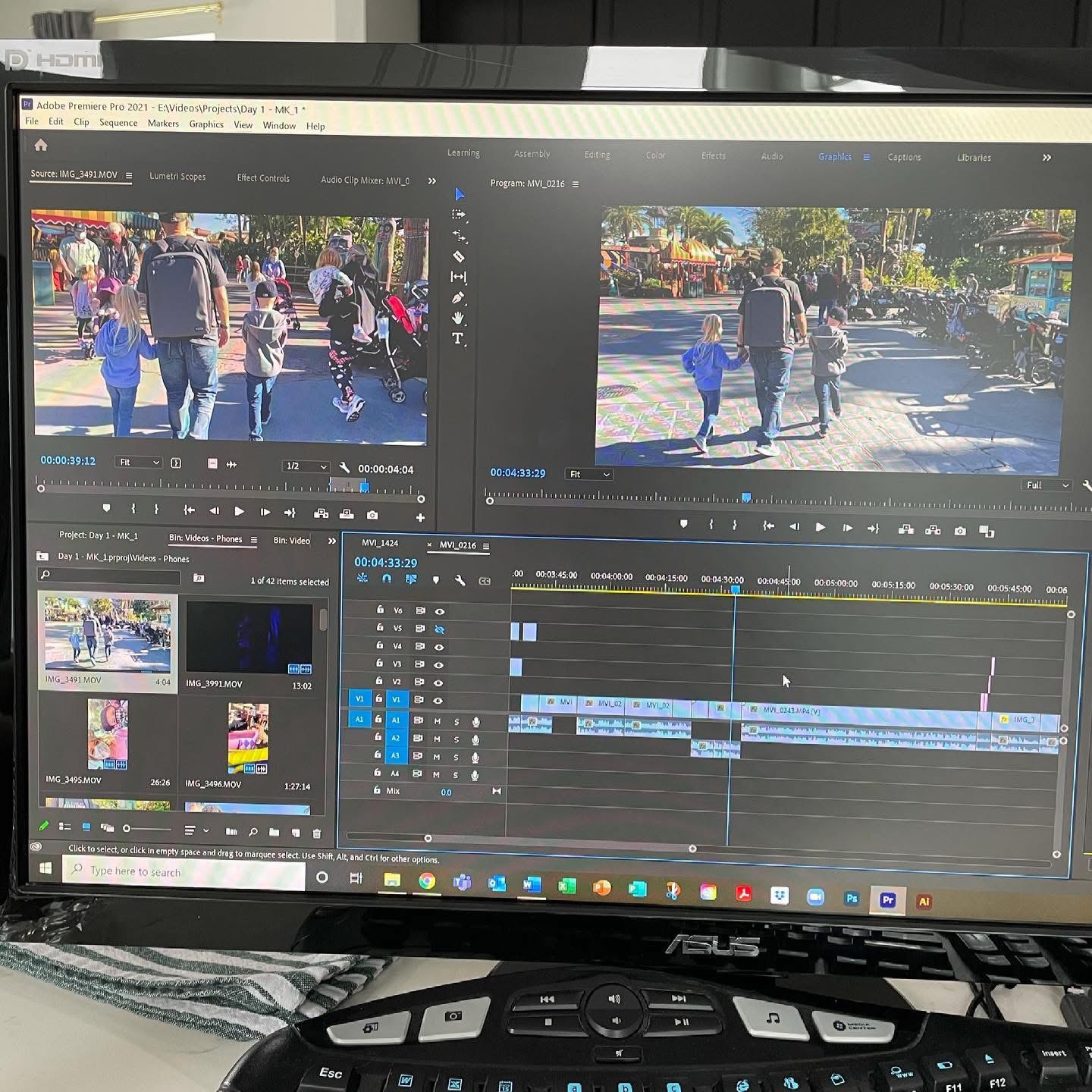Select the Razor tool in the toolbar
Viewport: 1092px width, 1092px height.
pos(458,256)
